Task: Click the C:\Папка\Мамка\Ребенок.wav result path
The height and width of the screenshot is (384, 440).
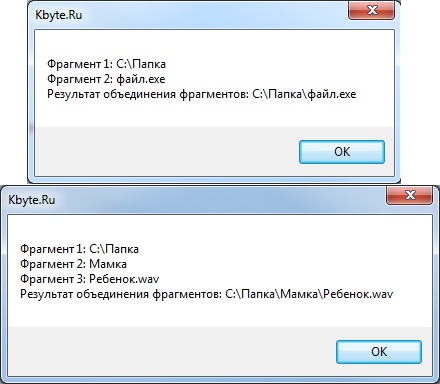Action: [x=309, y=294]
